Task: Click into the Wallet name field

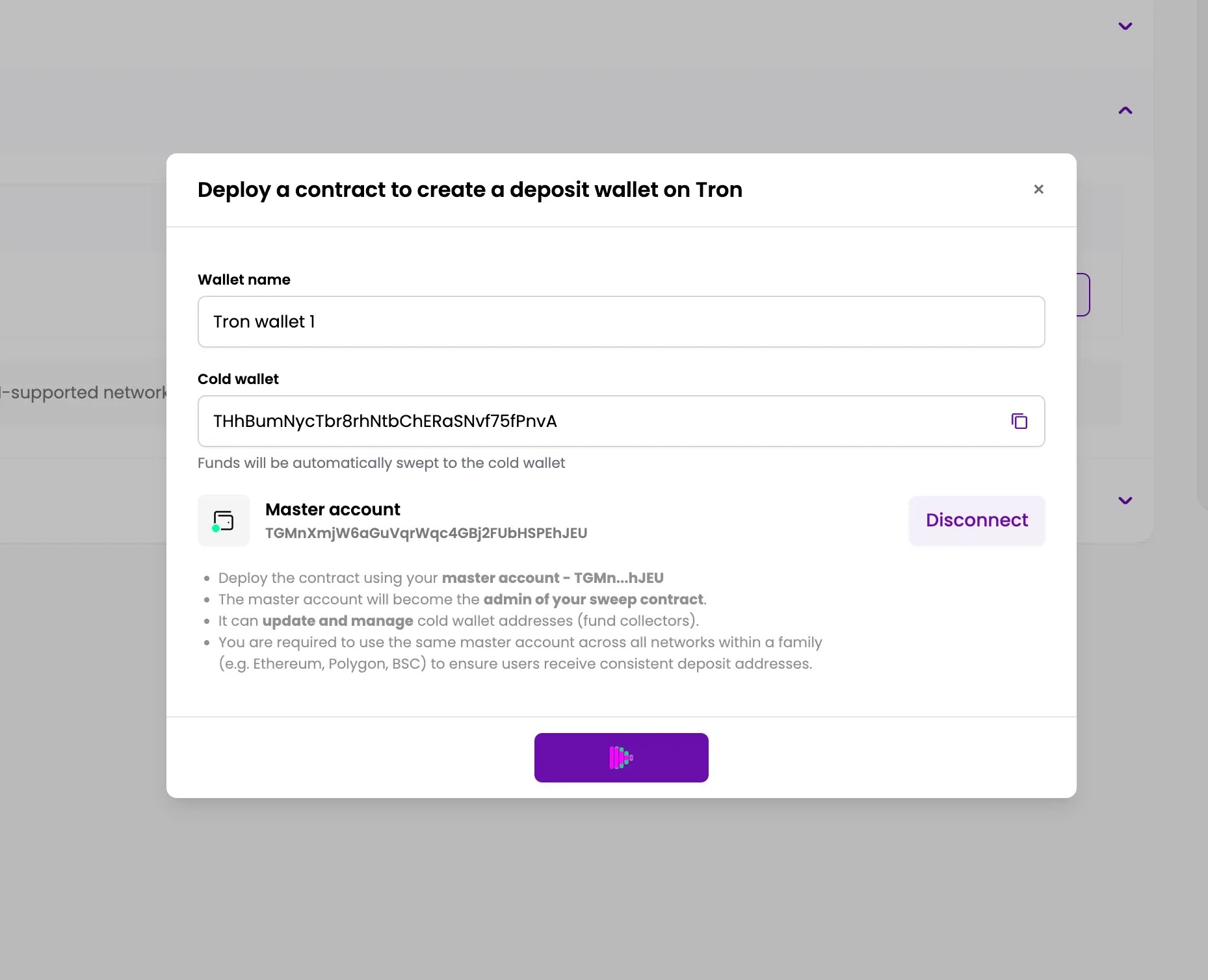Action: click(x=621, y=322)
